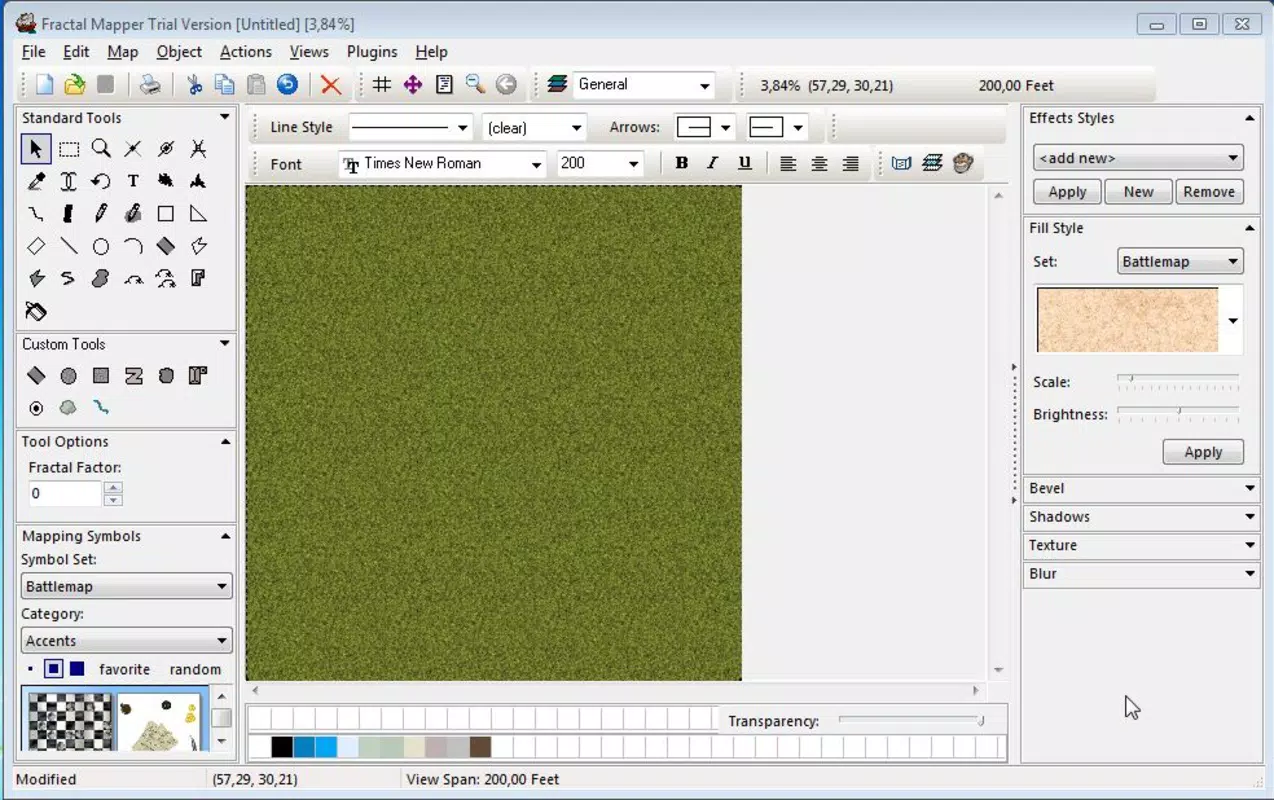Click the toolbar zoom magnifier icon

(x=475, y=85)
